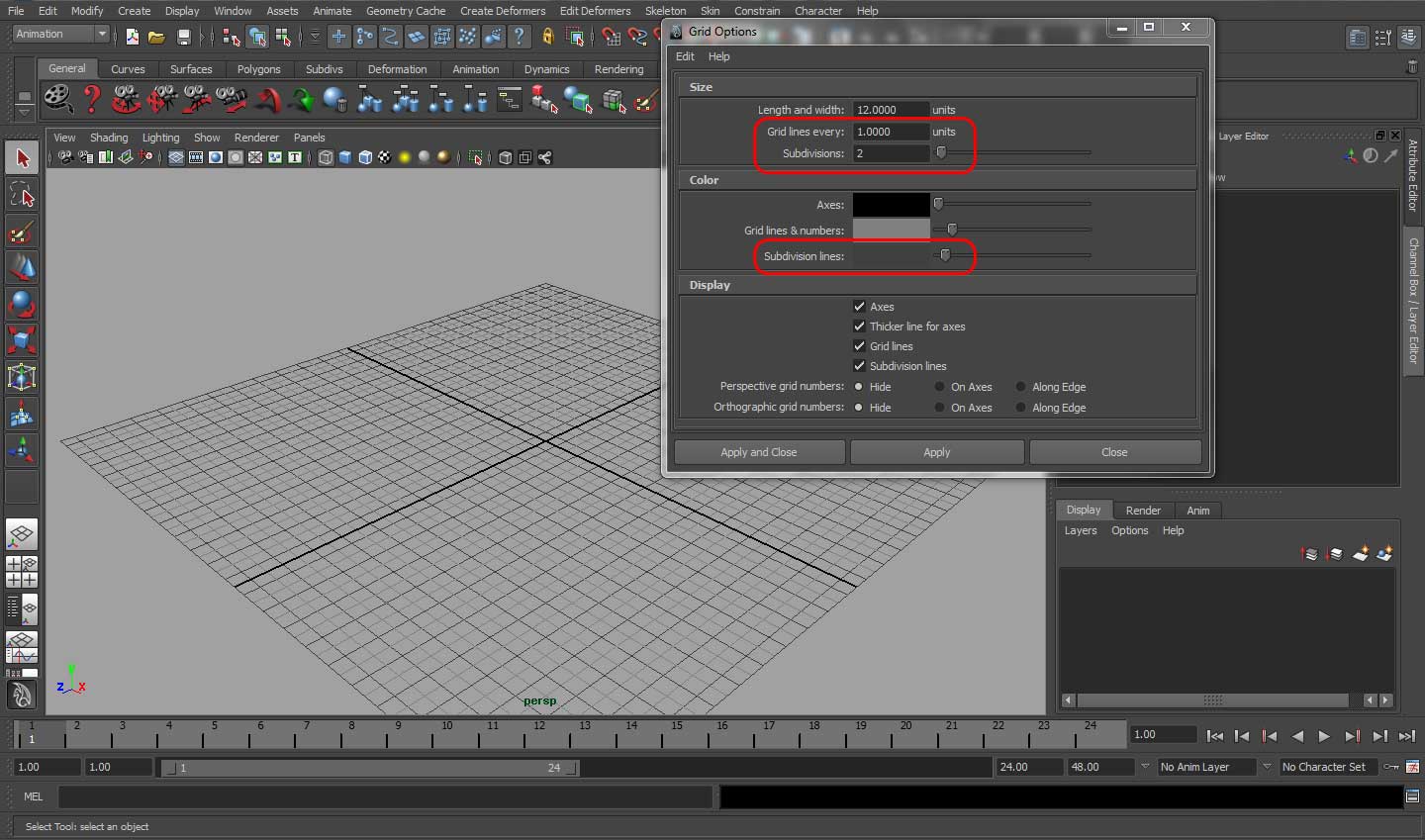The width and height of the screenshot is (1425, 840).
Task: Select the Paint Selection tool
Action: pyautogui.click(x=22, y=231)
